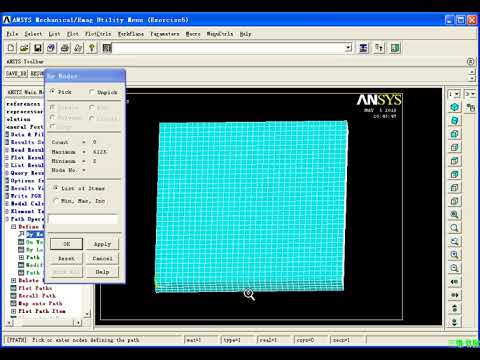Open the command input dropdown arrow
Image resolution: width=480 pixels, height=360 pixels.
(348, 48)
